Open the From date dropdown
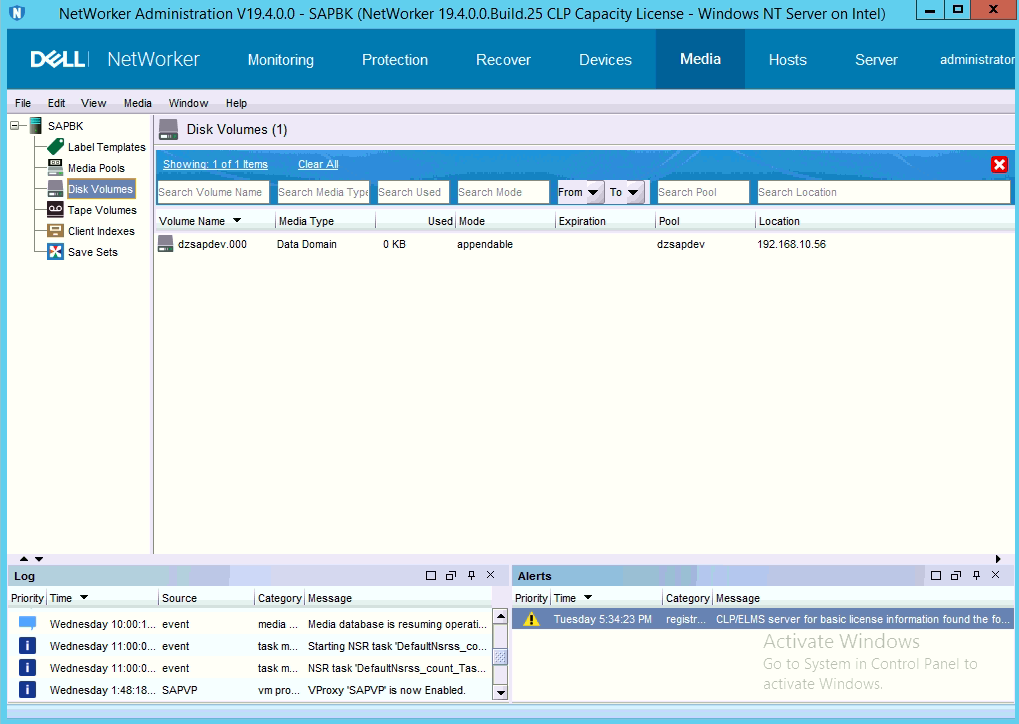Viewport: 1019px width, 724px height. point(593,192)
